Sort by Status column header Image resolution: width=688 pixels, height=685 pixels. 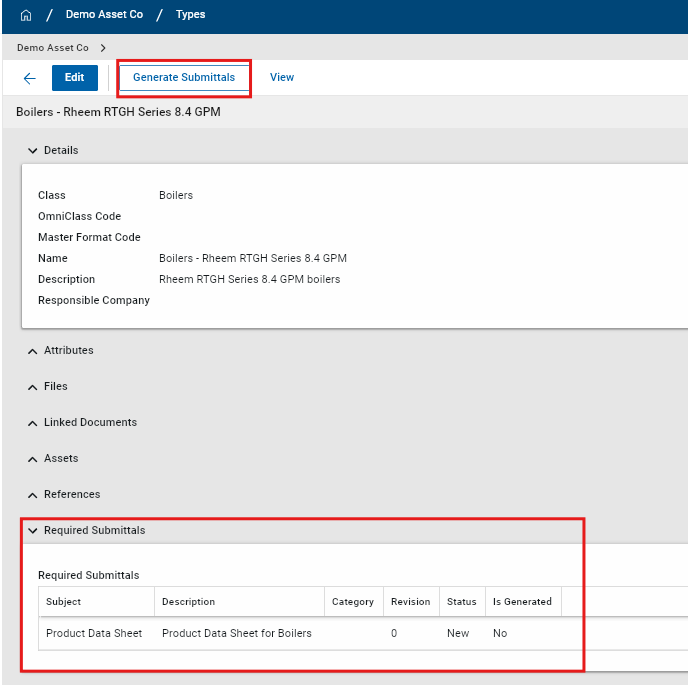coord(461,602)
